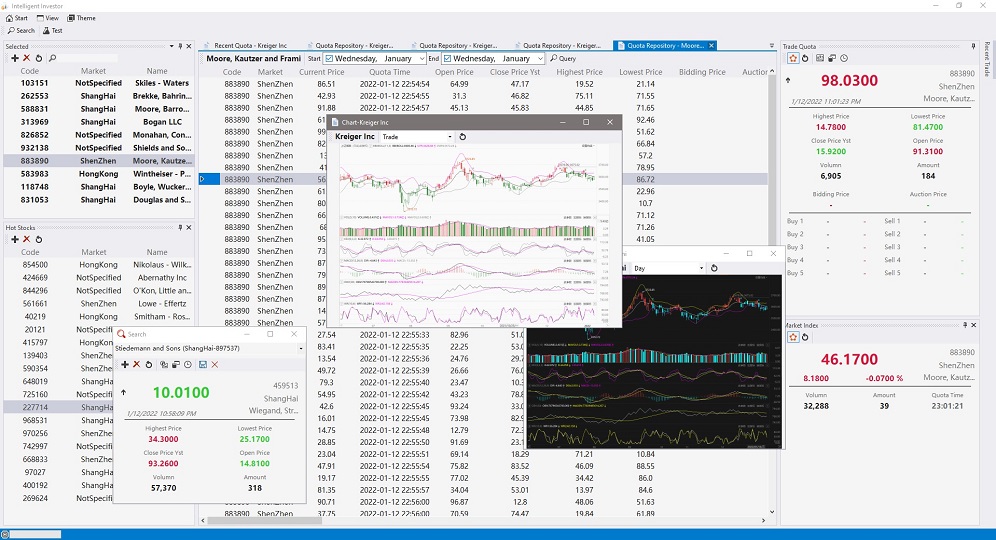Image resolution: width=996 pixels, height=540 pixels.
Task: Toggle the End date checkbox
Action: 447,58
